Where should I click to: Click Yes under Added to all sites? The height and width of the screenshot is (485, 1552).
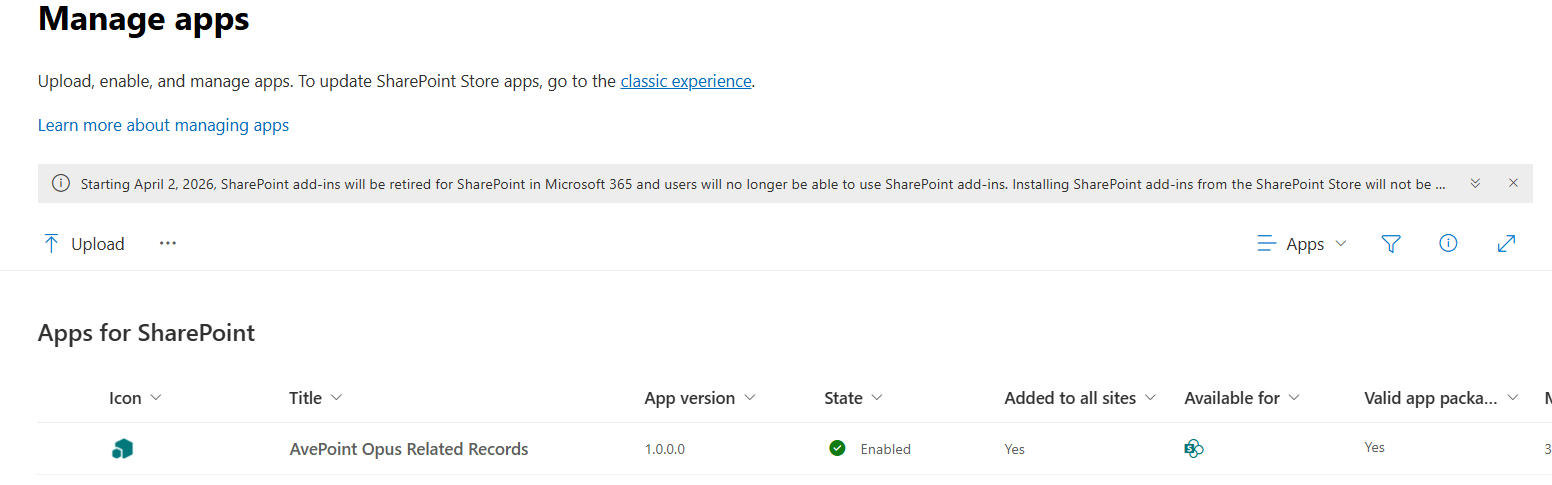tap(1015, 449)
